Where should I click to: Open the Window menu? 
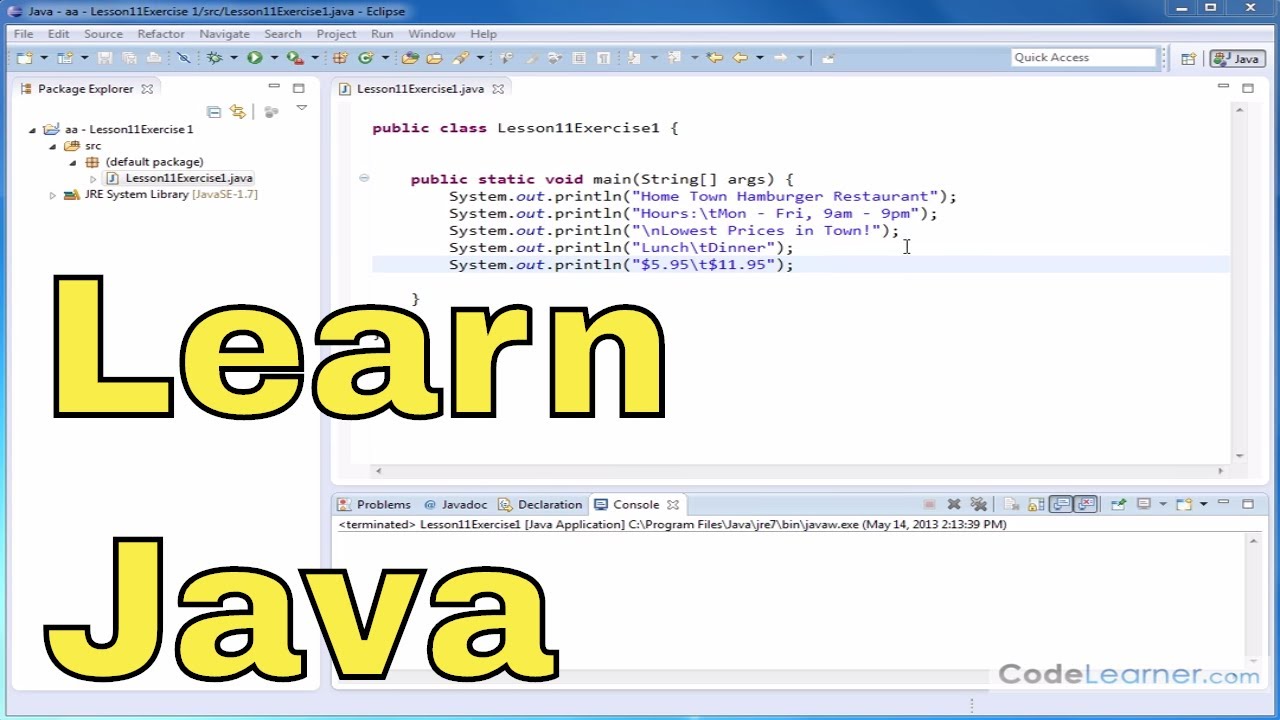pyautogui.click(x=431, y=34)
